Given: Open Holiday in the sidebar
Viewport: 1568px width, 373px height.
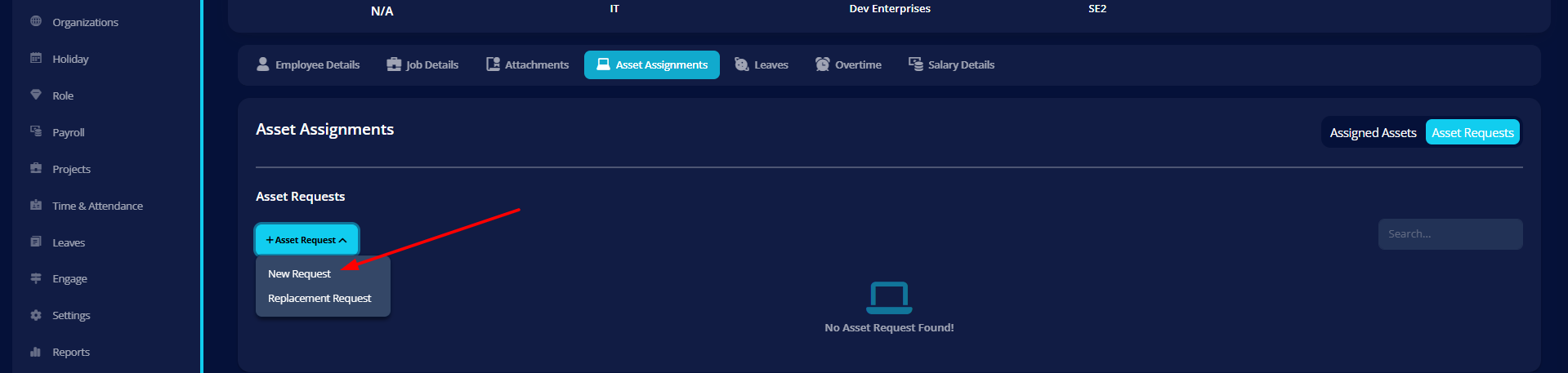Looking at the screenshot, I should click(x=70, y=59).
